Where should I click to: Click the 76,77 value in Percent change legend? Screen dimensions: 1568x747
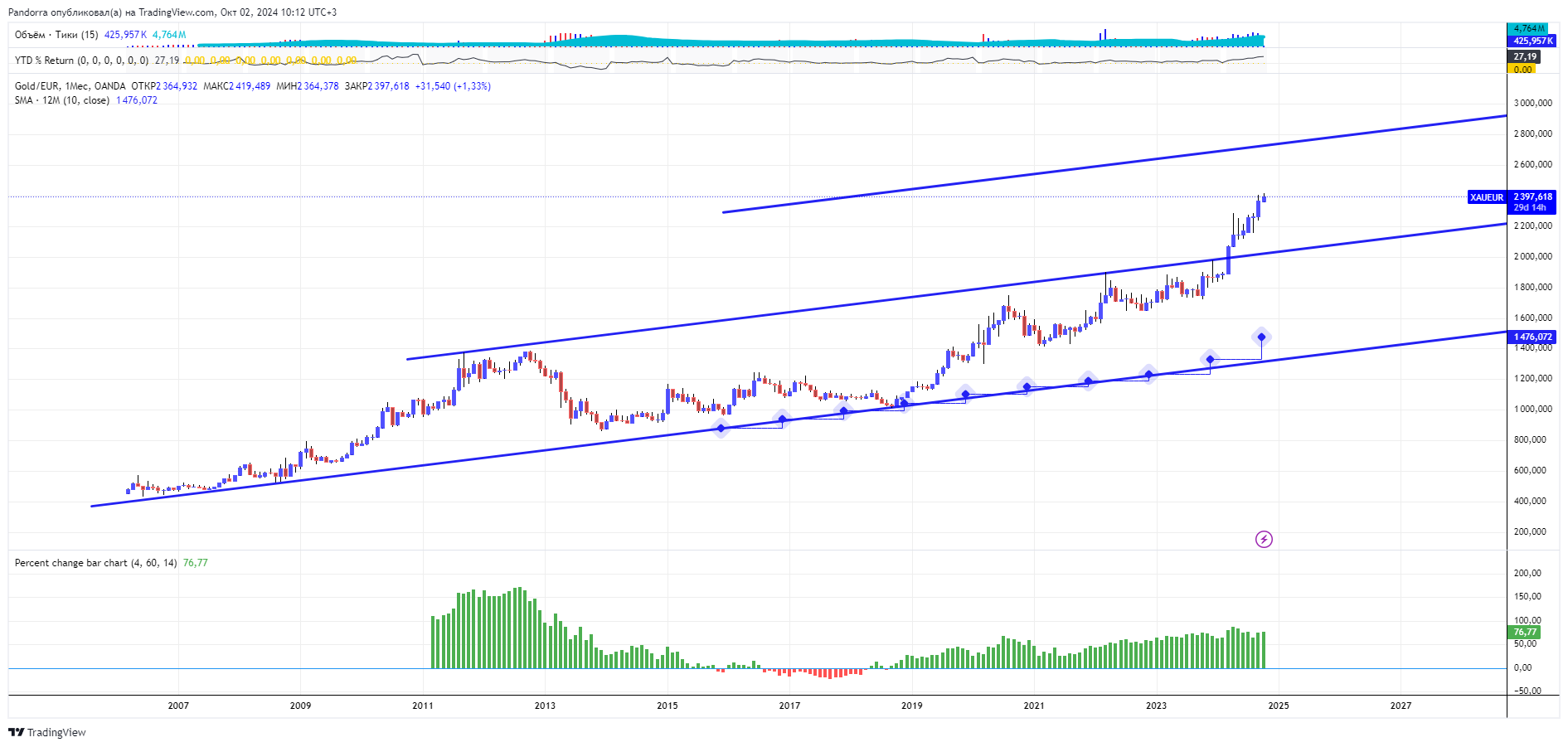[x=196, y=563]
